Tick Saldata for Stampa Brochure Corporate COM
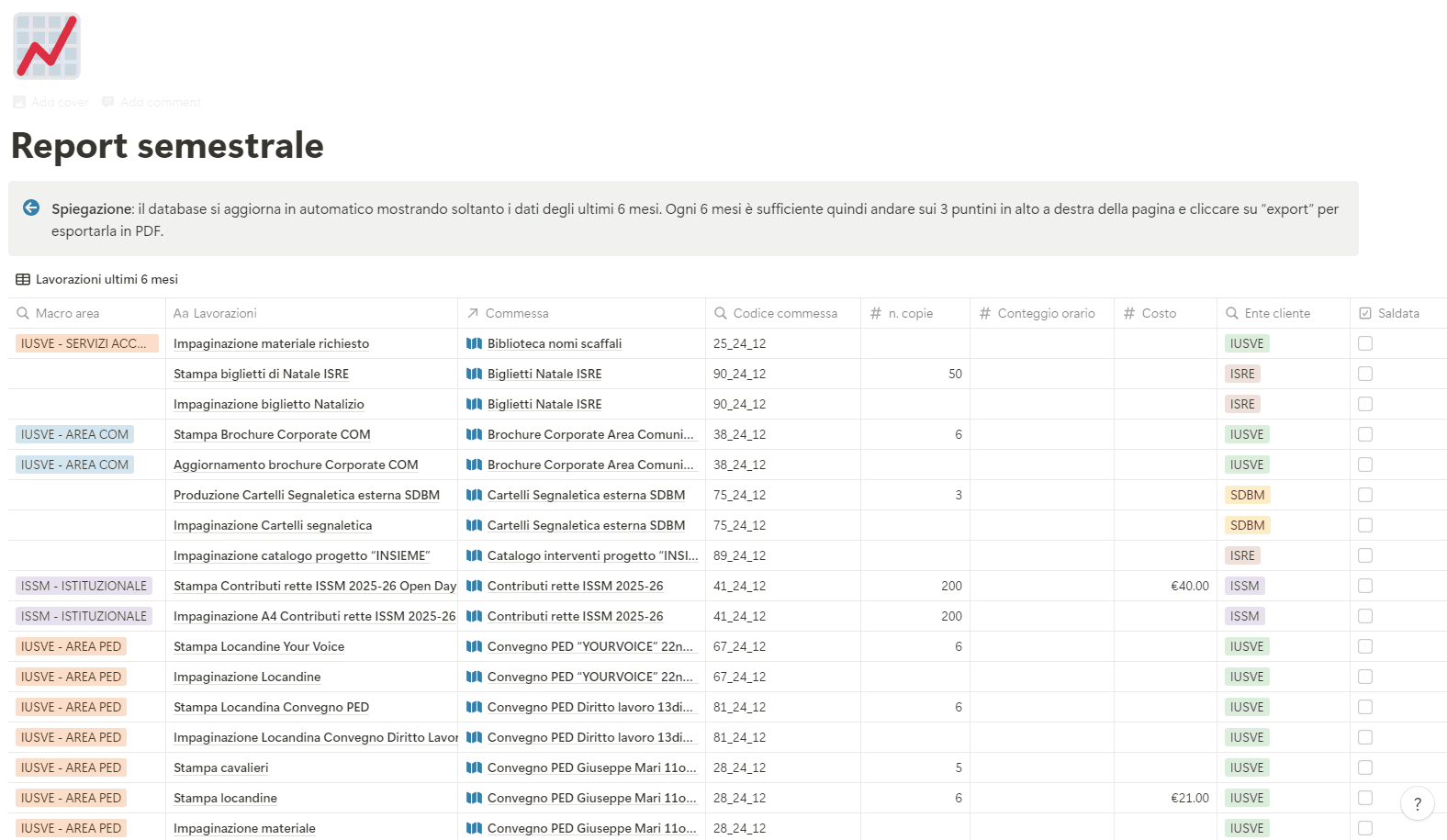 (1365, 434)
